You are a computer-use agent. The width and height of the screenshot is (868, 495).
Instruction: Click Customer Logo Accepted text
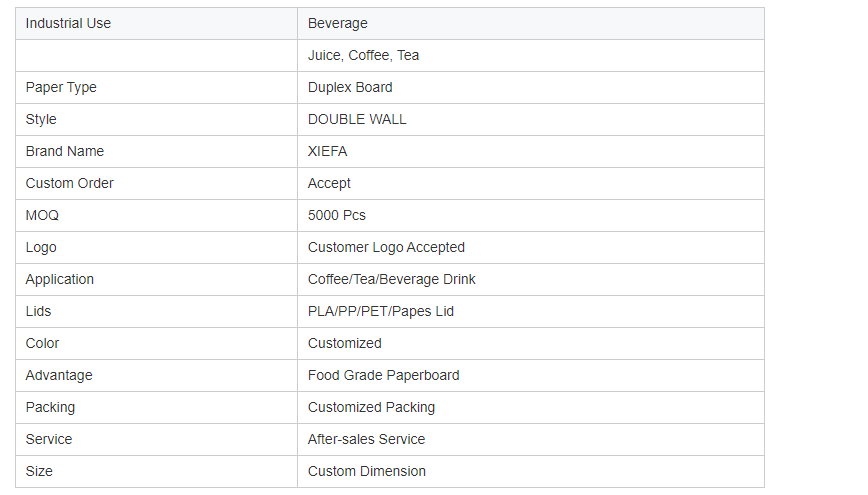coord(386,248)
